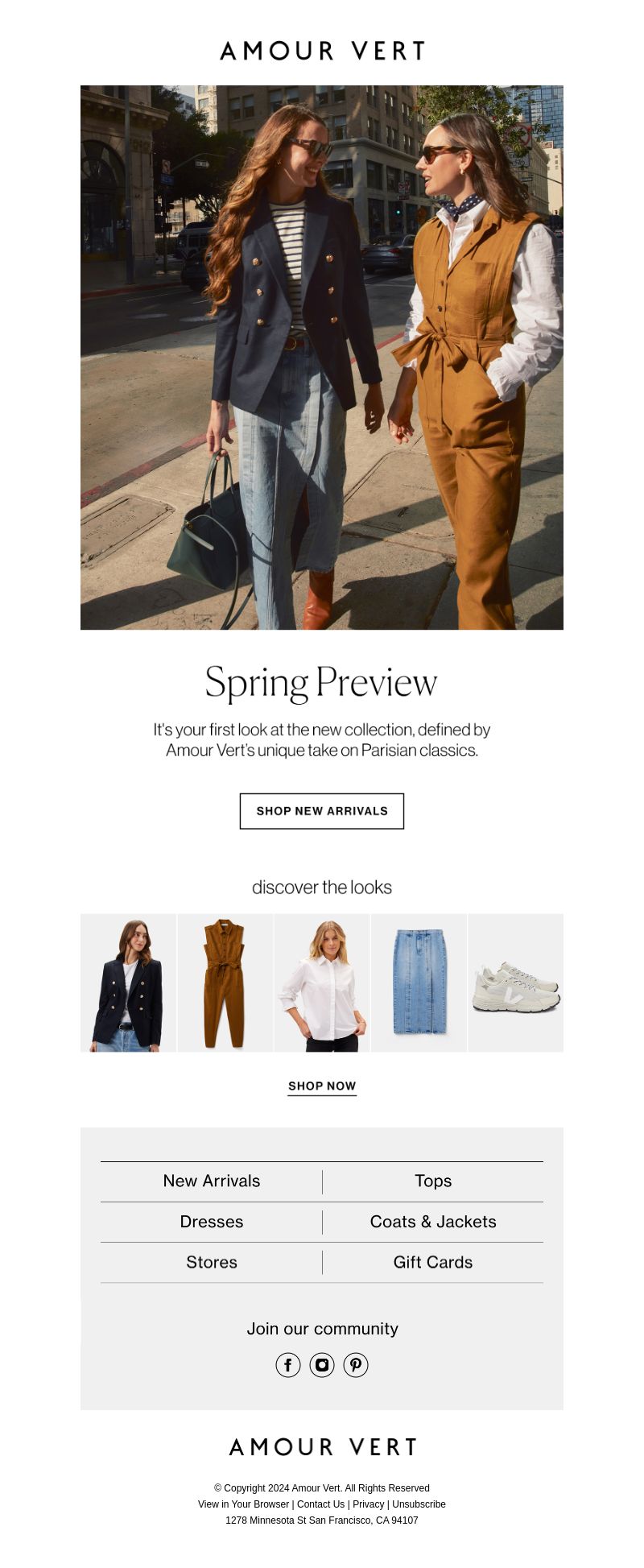Click the Unsubscribe footer link
644x1568 pixels.
419,1504
